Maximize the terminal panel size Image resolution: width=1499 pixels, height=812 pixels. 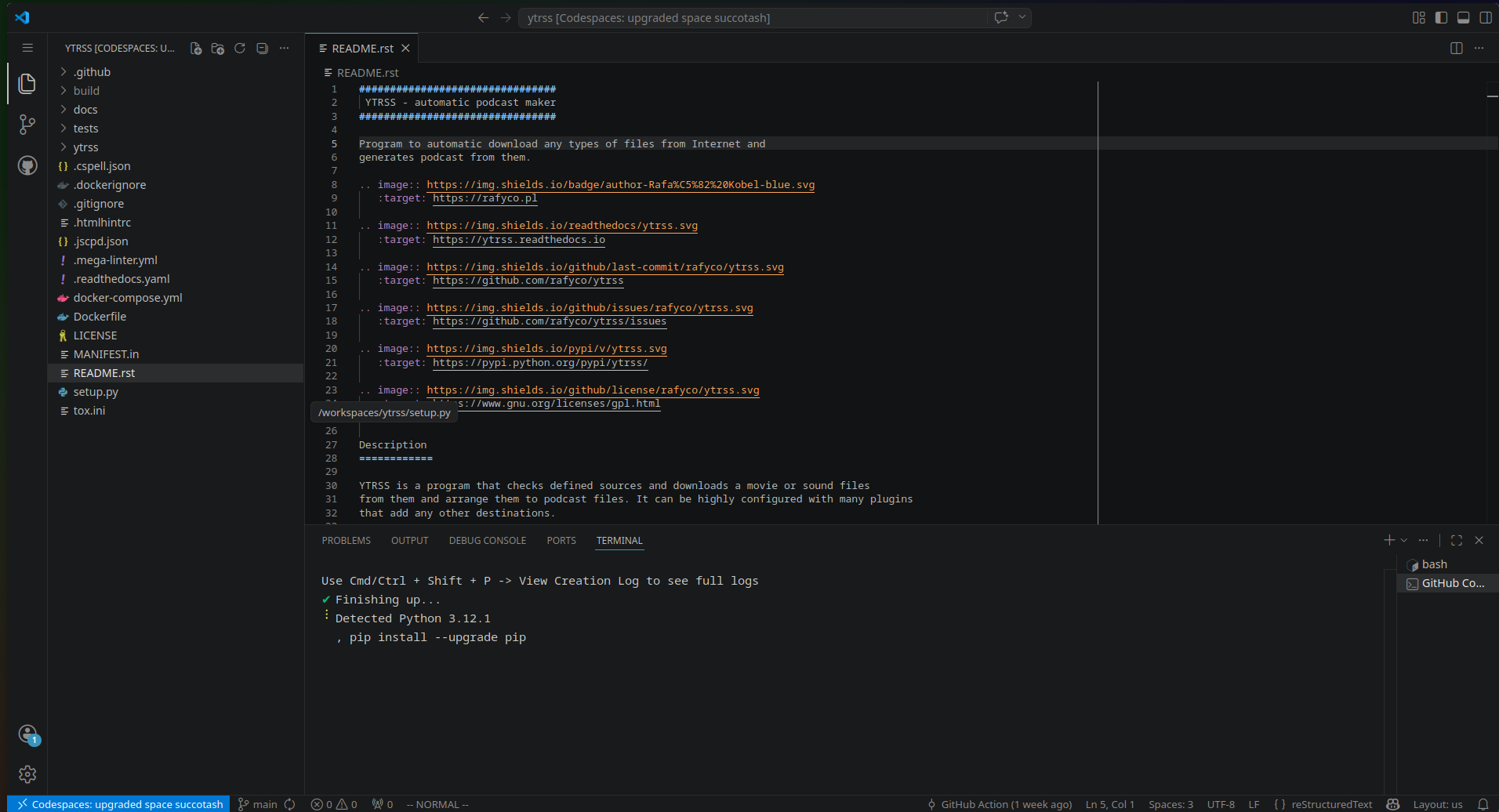pyautogui.click(x=1457, y=540)
